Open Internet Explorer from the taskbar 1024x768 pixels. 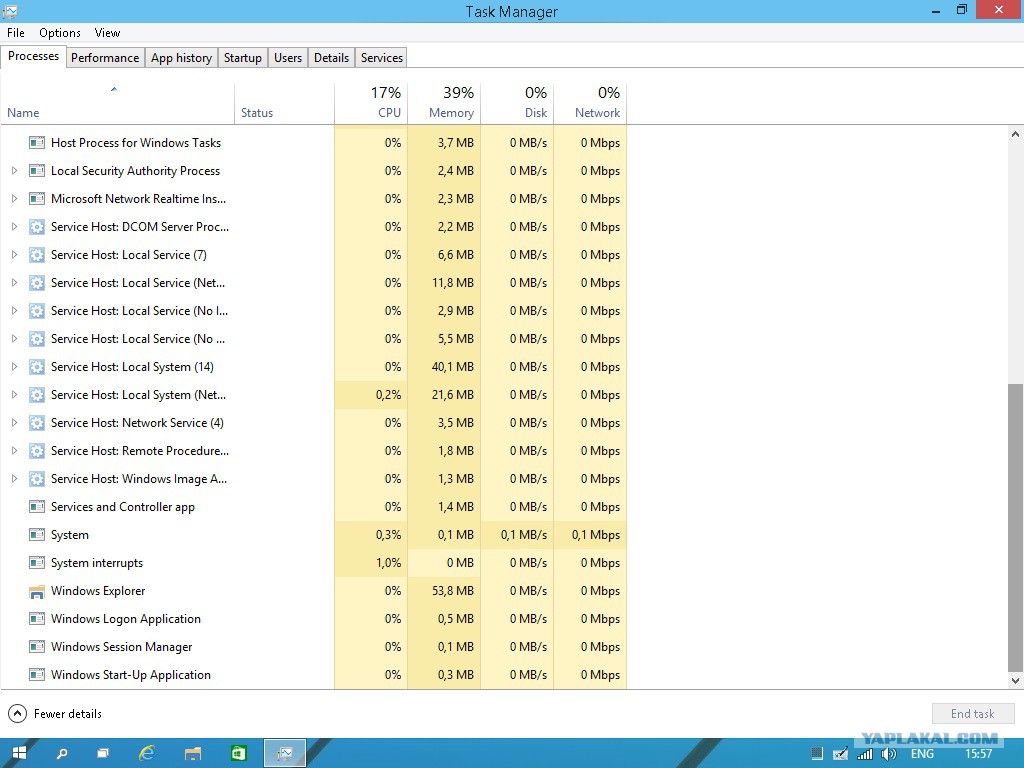tap(147, 753)
